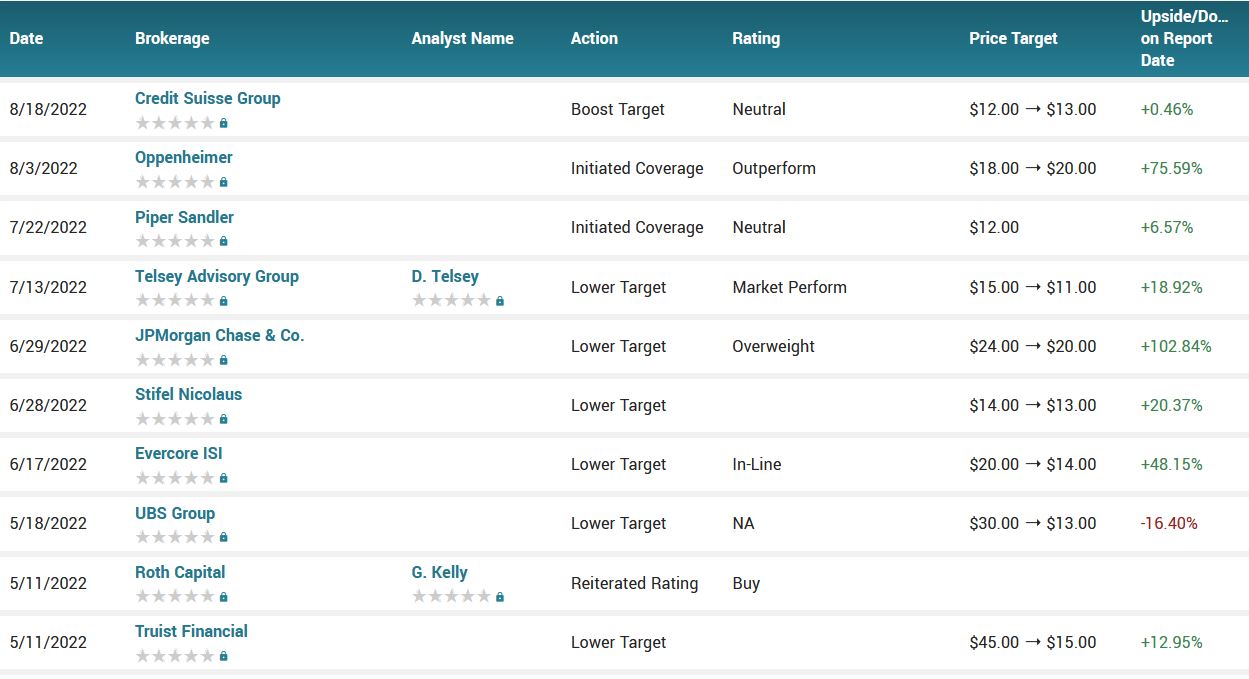The width and height of the screenshot is (1249, 679).
Task: Select the 'Outperform' rating cell
Action: 774,168
